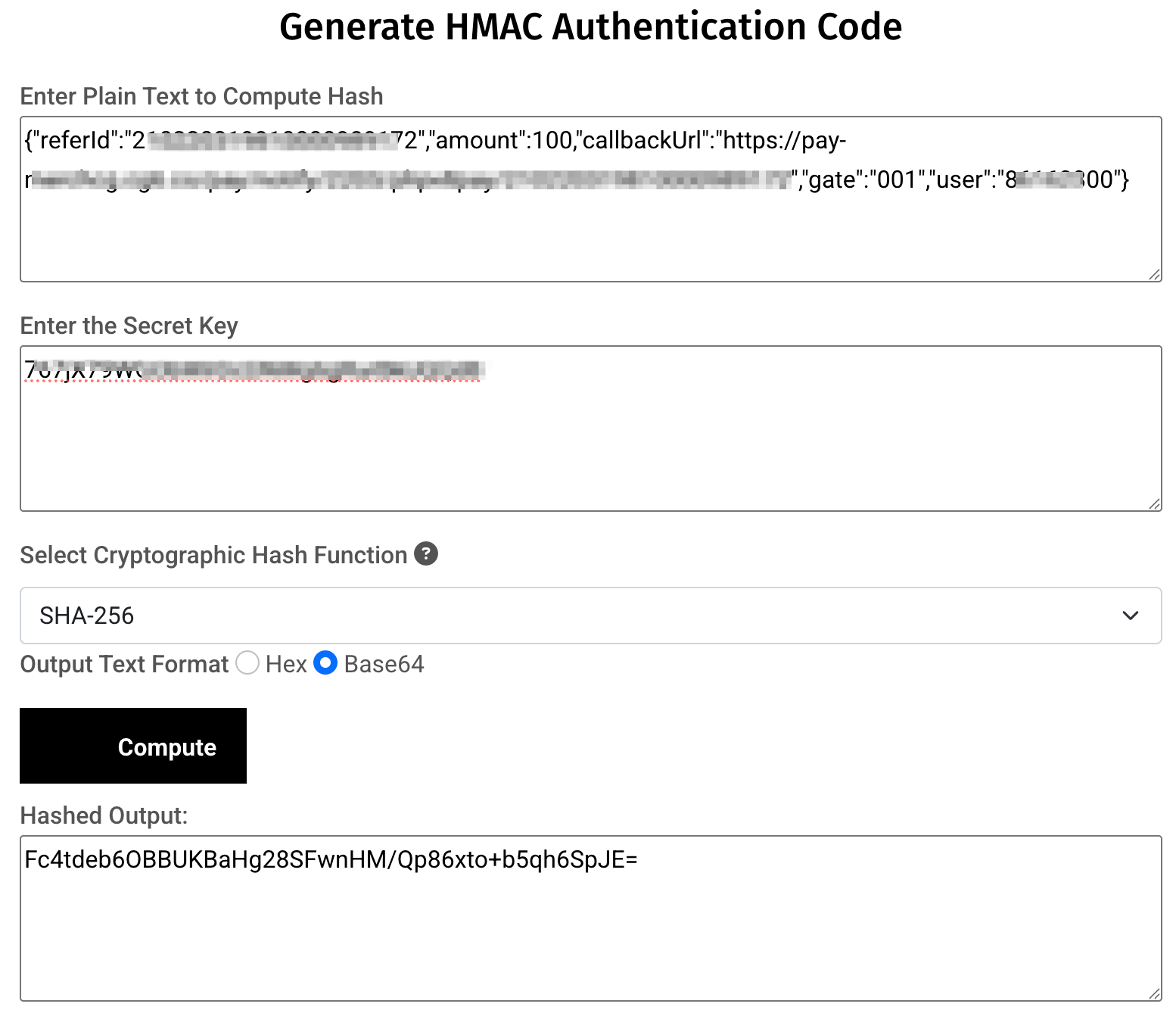Click the "Select Cryptographic Hash Function" label
This screenshot has width=1176, height=1010.
click(213, 555)
